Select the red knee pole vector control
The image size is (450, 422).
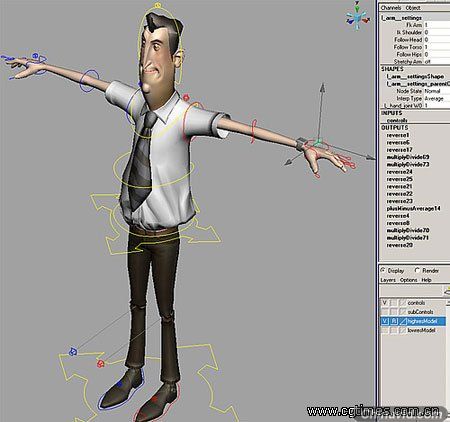click(101, 364)
